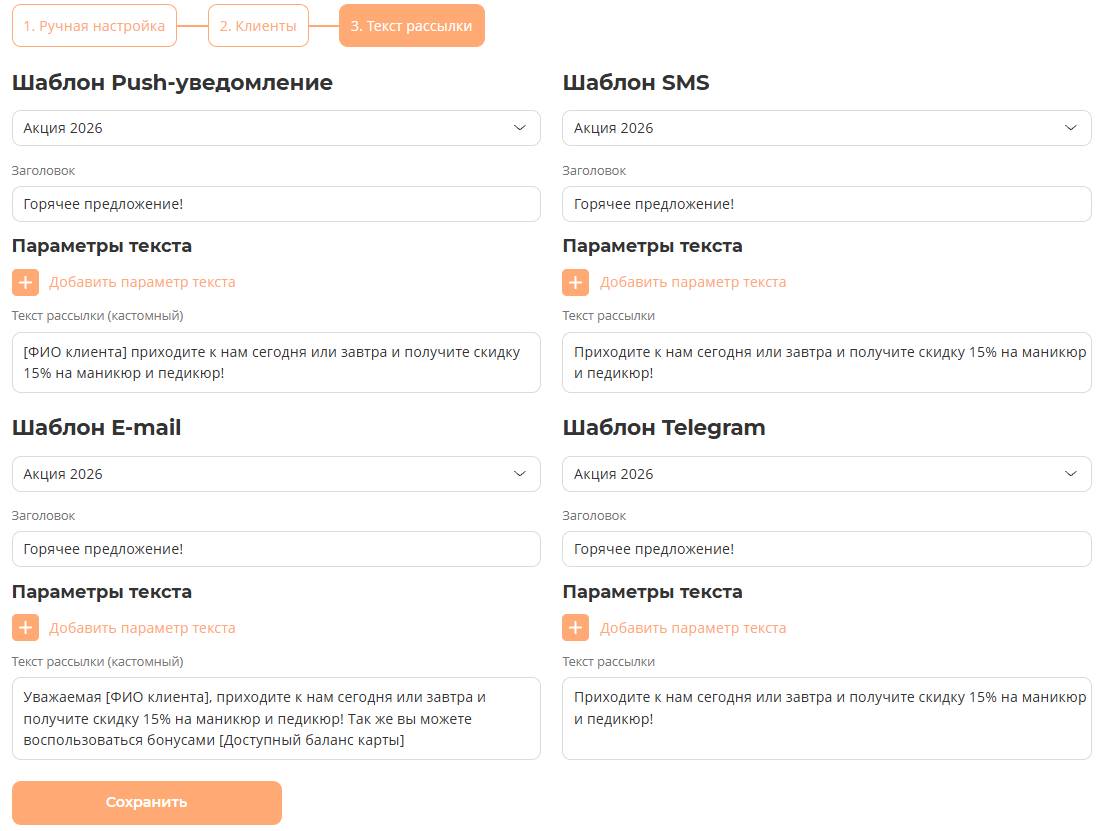Click the Сохранить button
The height and width of the screenshot is (831, 1107).
[147, 802]
